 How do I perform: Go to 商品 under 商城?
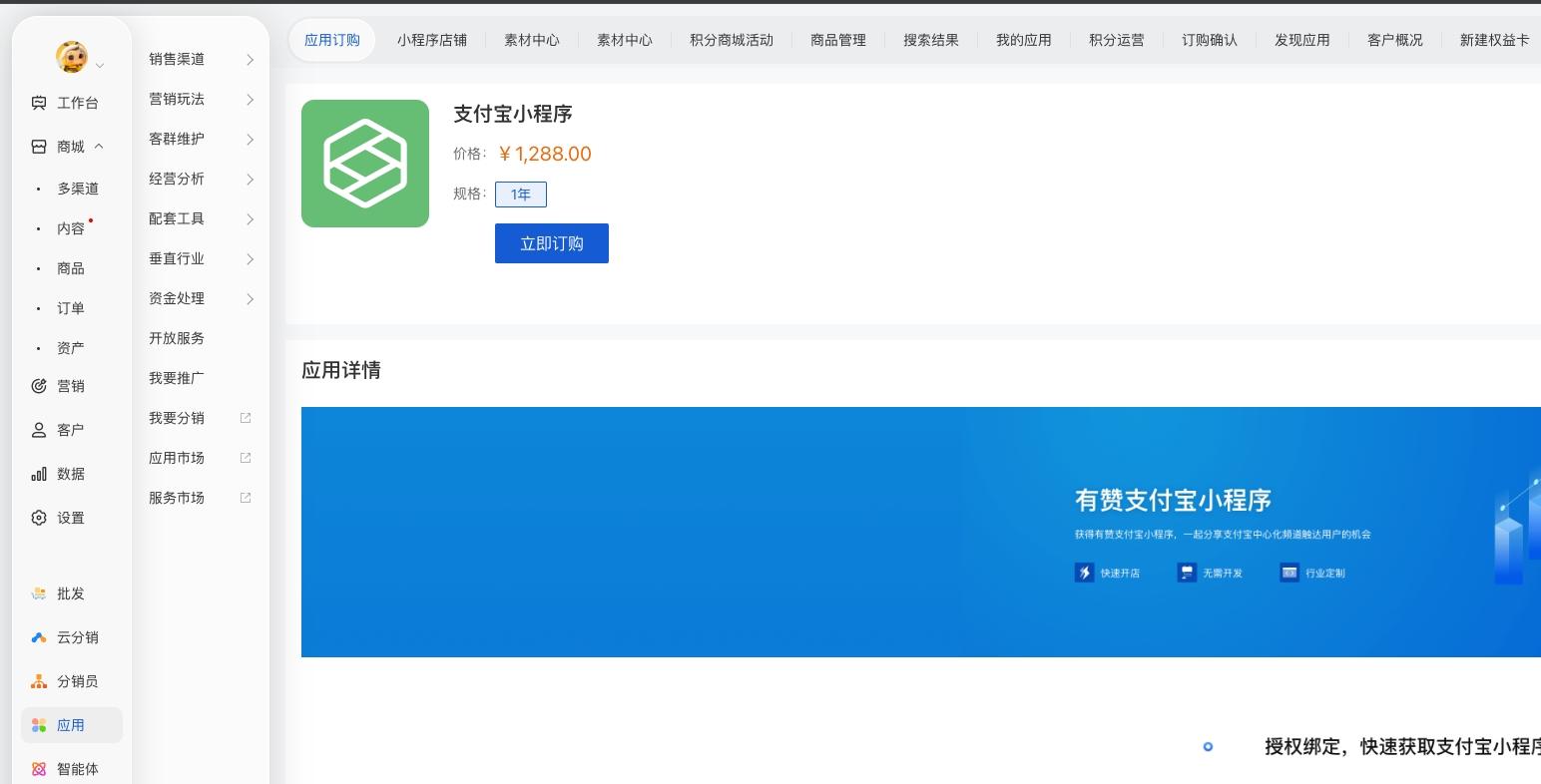pyautogui.click(x=71, y=268)
